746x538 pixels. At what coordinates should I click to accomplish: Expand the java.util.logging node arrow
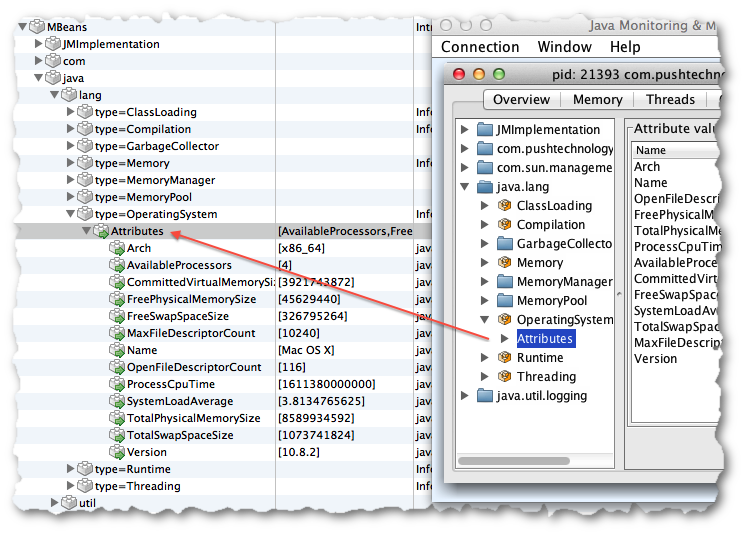point(464,396)
